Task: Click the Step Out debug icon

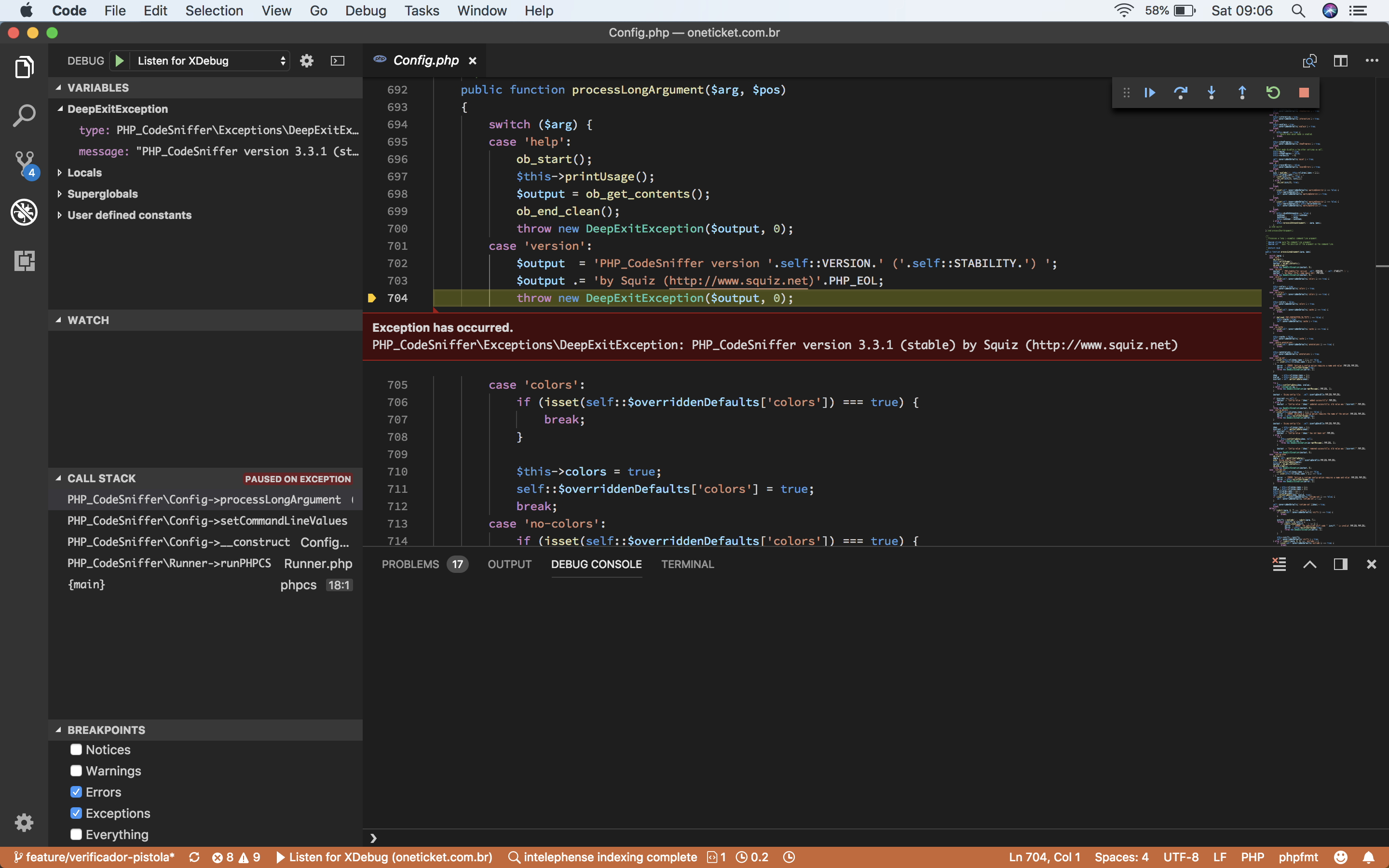Action: click(1242, 93)
